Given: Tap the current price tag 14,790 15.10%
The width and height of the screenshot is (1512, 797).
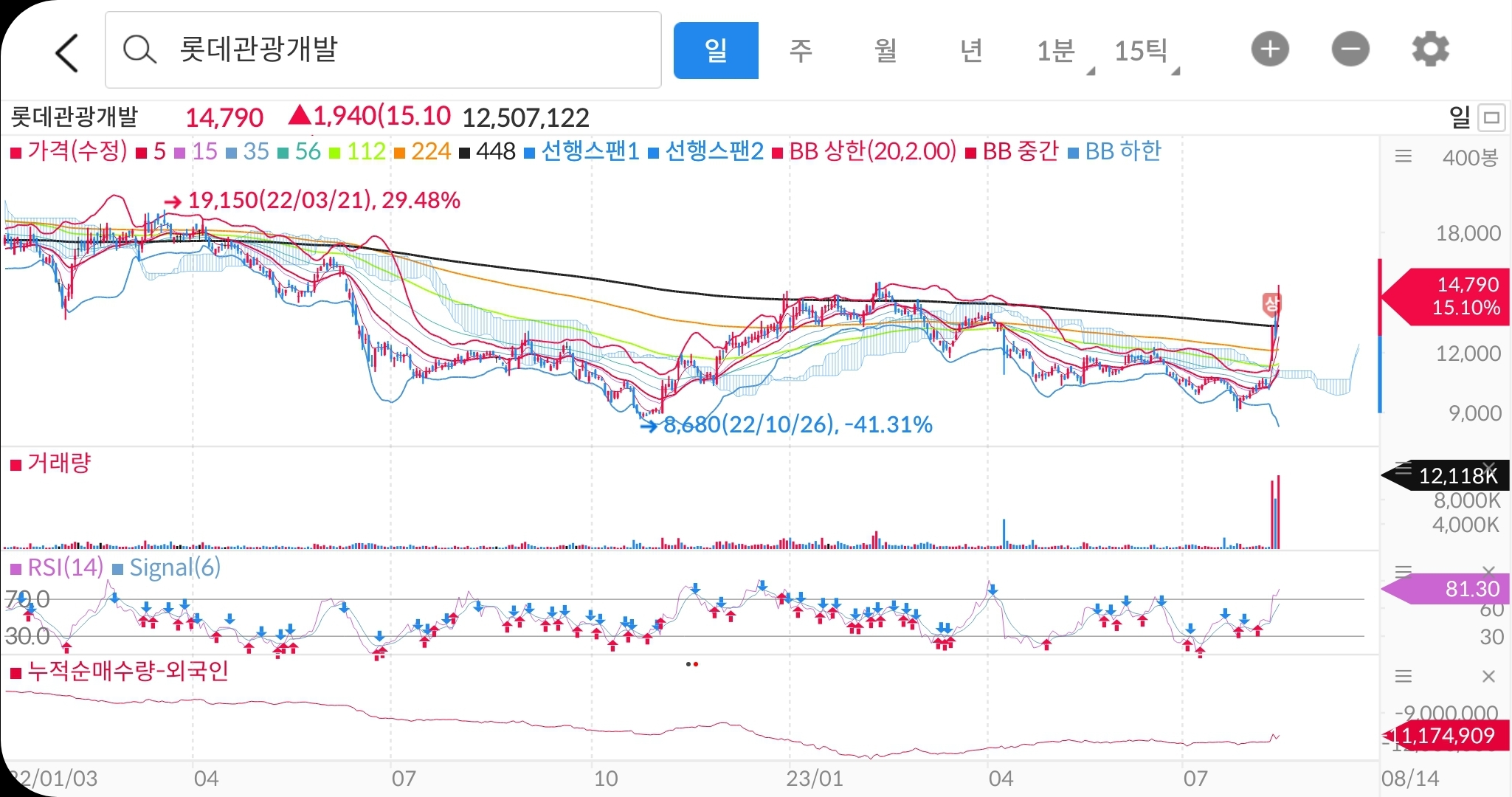Looking at the screenshot, I should (x=1446, y=297).
